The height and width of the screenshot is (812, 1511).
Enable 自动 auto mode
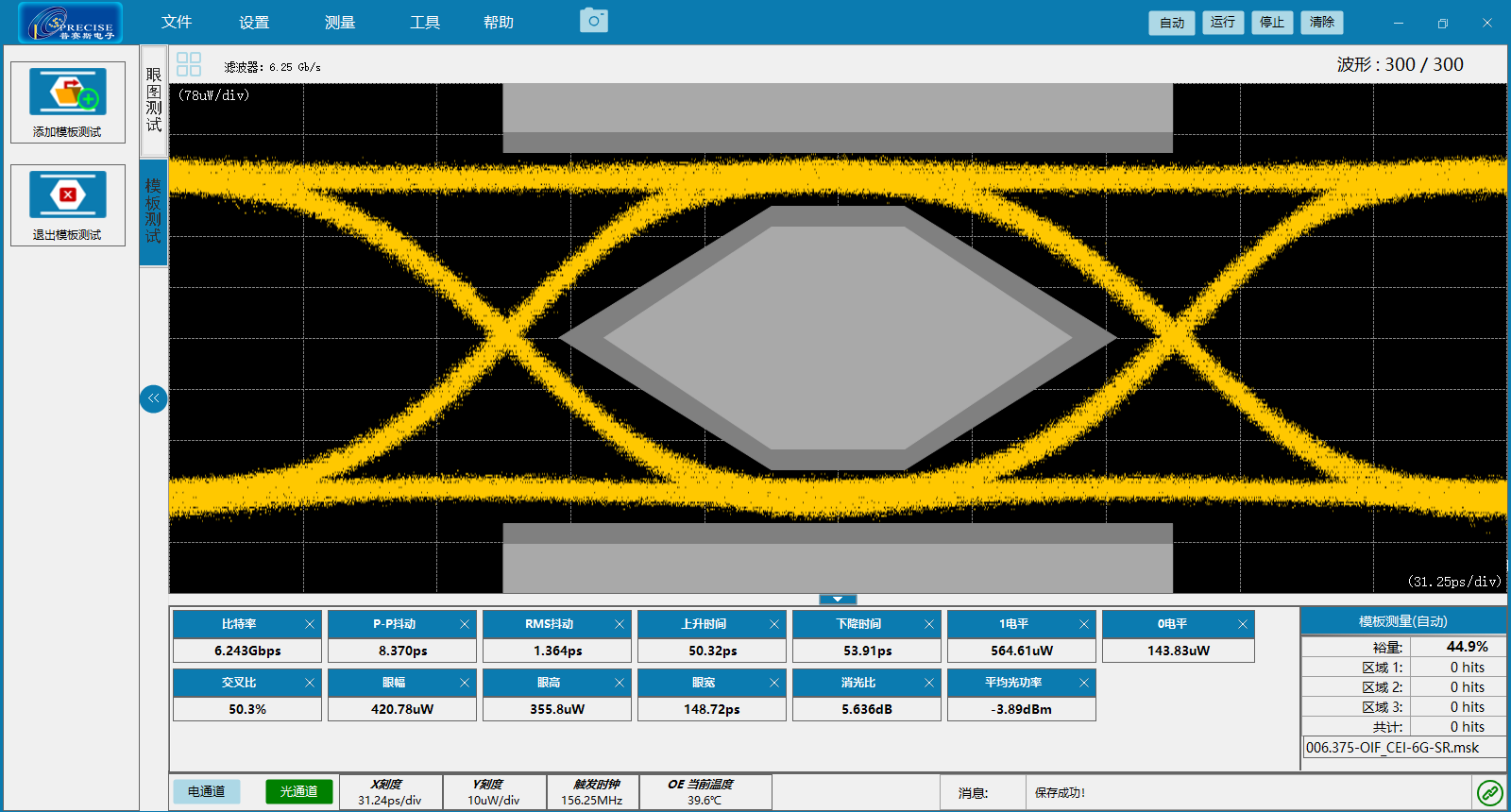pos(1172,23)
